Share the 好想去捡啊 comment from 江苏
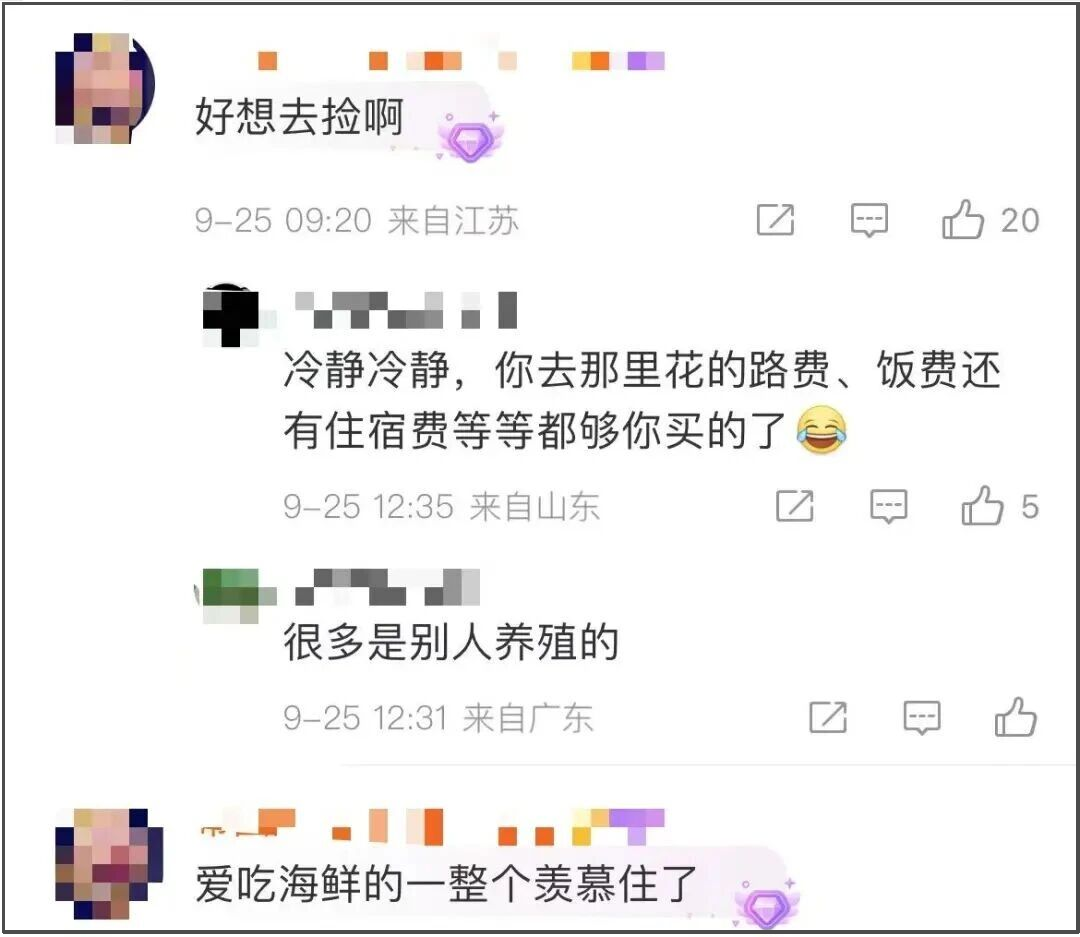The width and height of the screenshot is (1080, 937). [776, 220]
